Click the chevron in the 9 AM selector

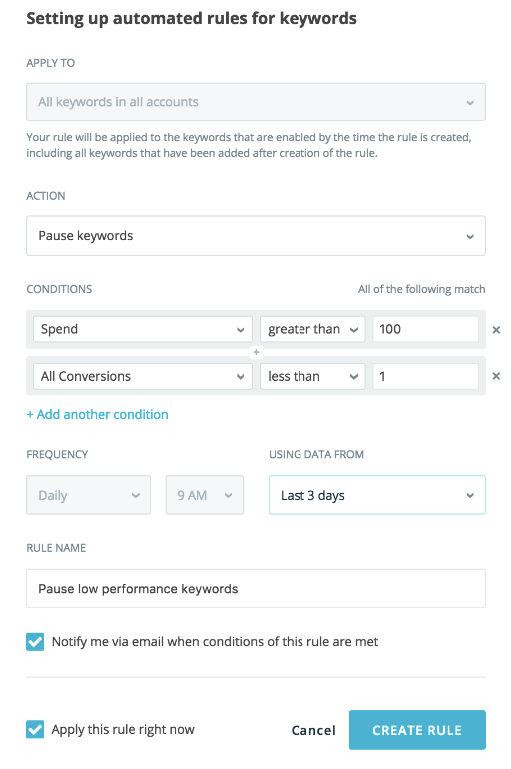229,495
